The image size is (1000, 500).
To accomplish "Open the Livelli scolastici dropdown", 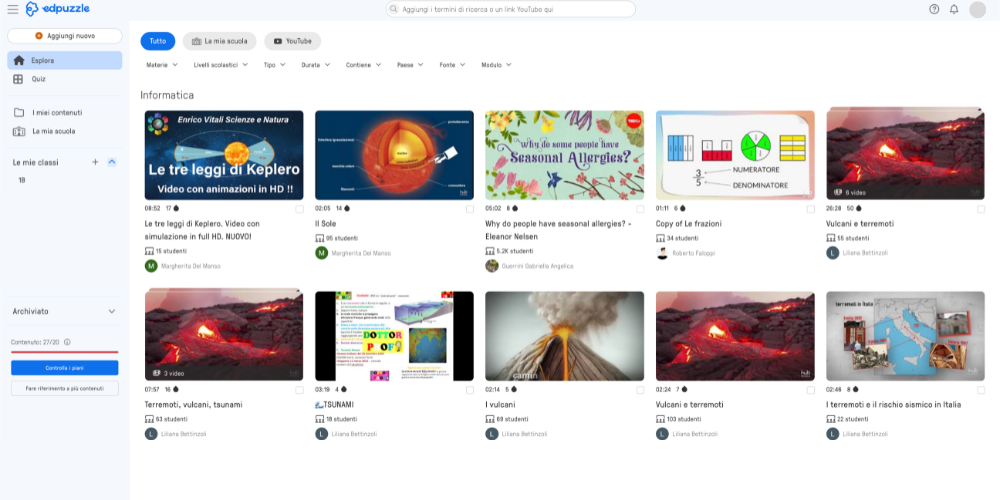I will pos(221,65).
